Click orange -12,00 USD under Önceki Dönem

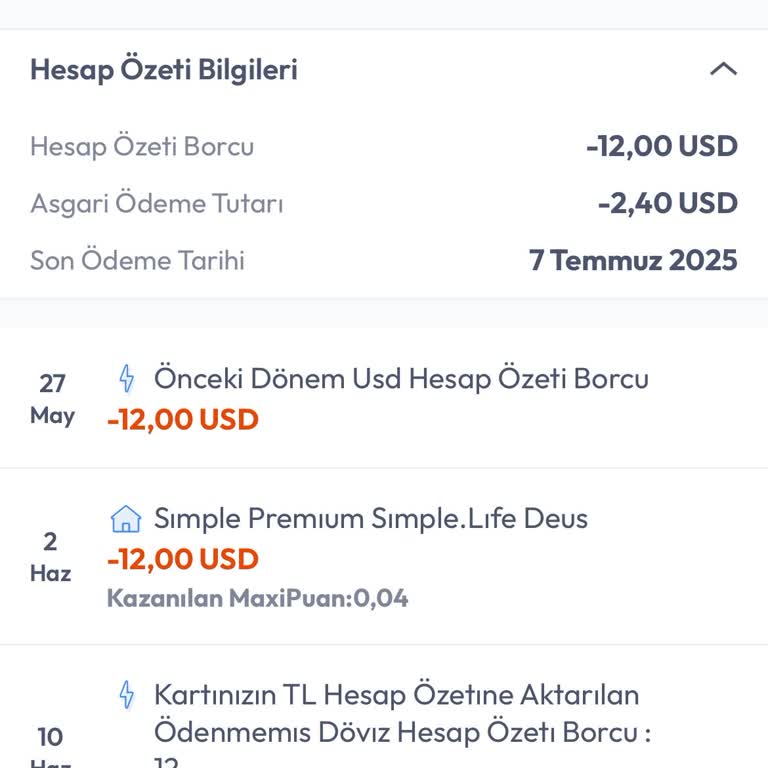click(183, 419)
